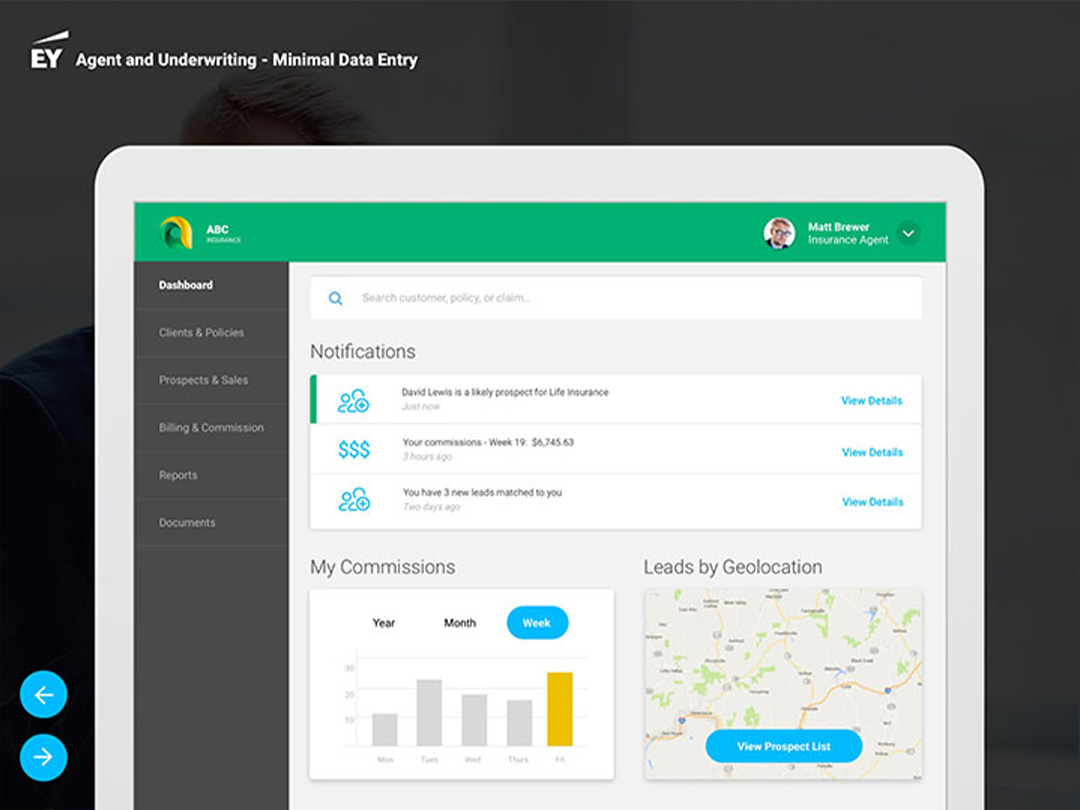Click the EY logo
Viewport: 1080px width, 810px height.
[47, 54]
